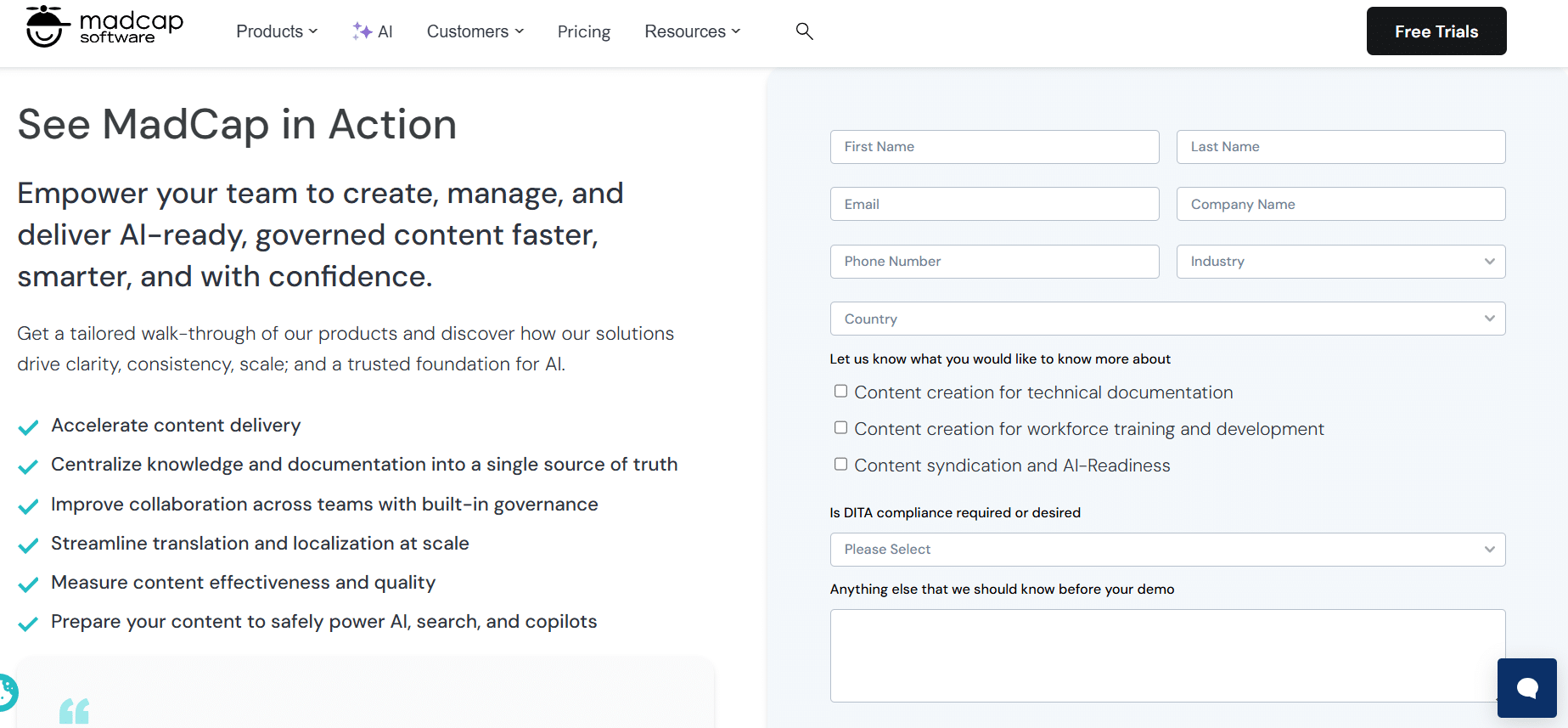Check Content syndication and AI-Readiness
1568x728 pixels.
tap(840, 464)
